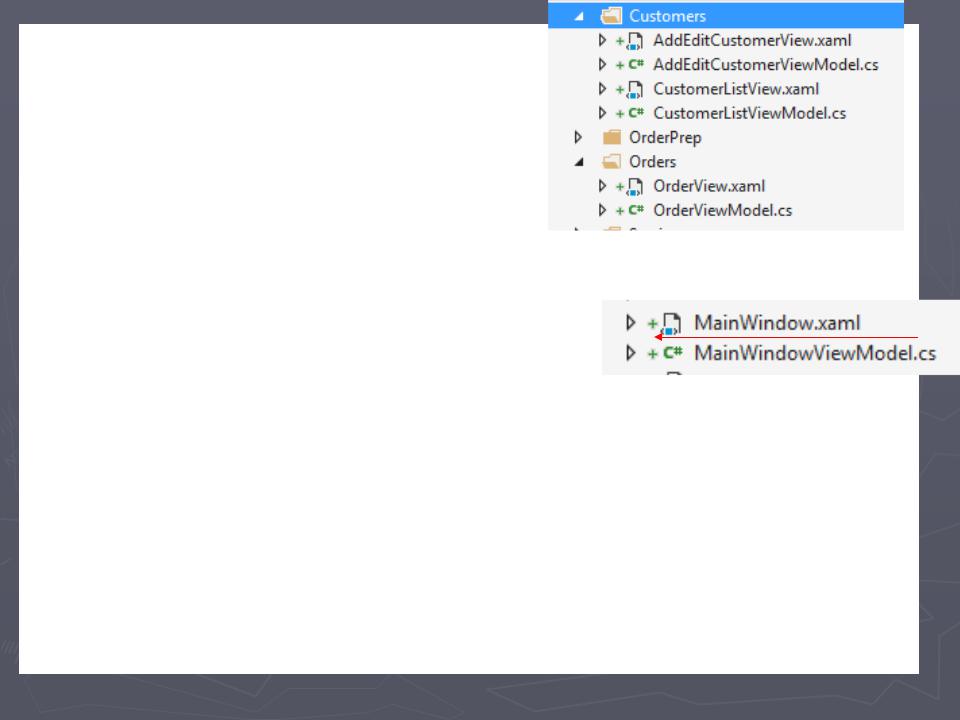Viewport: 960px width, 720px height.
Task: Expand the OrderPrep folder
Action: (578, 137)
